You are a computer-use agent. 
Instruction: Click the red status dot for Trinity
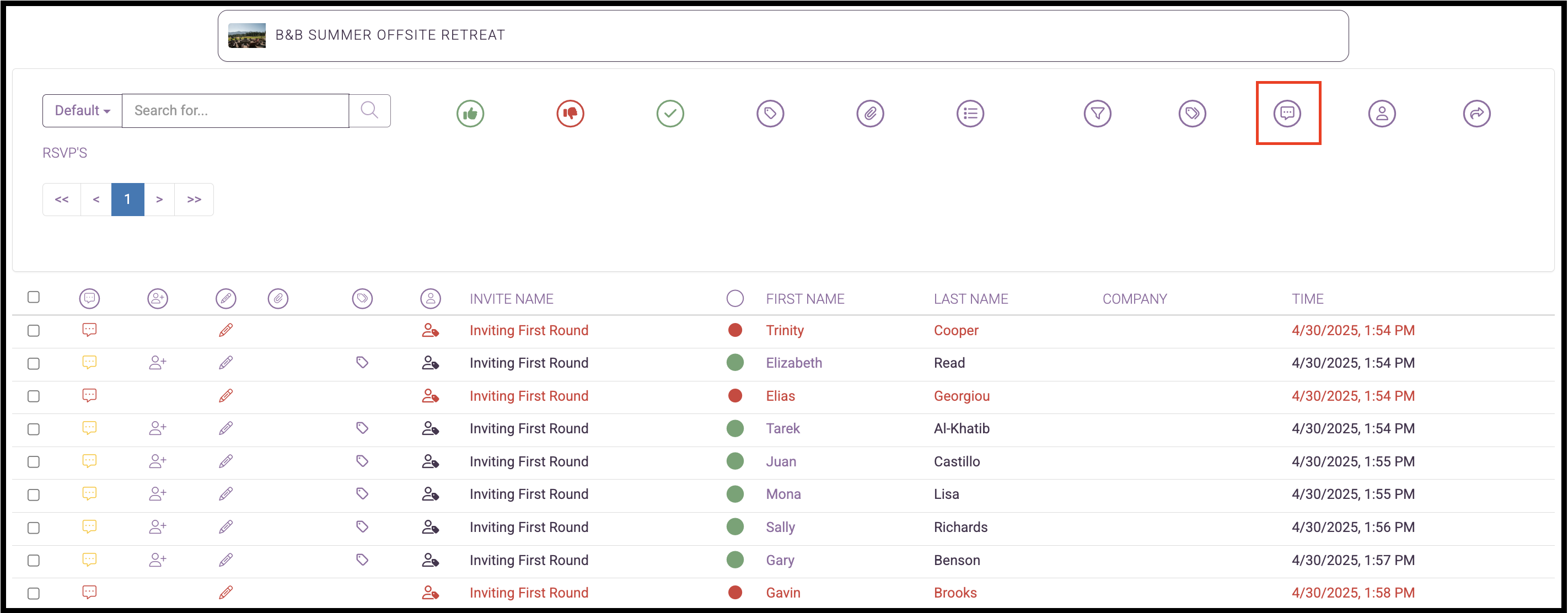pos(735,330)
